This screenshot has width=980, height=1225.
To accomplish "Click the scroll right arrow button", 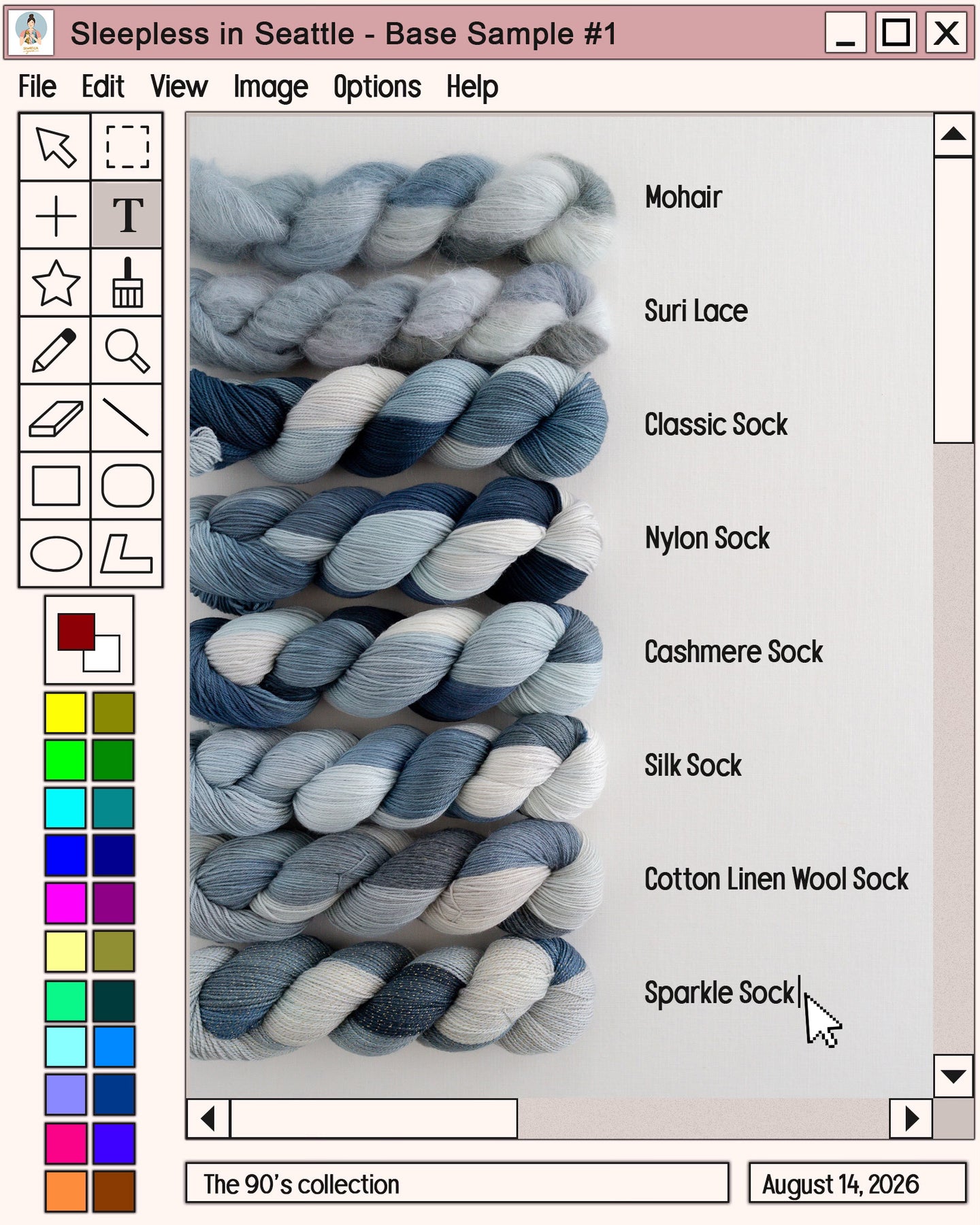I will click(x=911, y=1118).
